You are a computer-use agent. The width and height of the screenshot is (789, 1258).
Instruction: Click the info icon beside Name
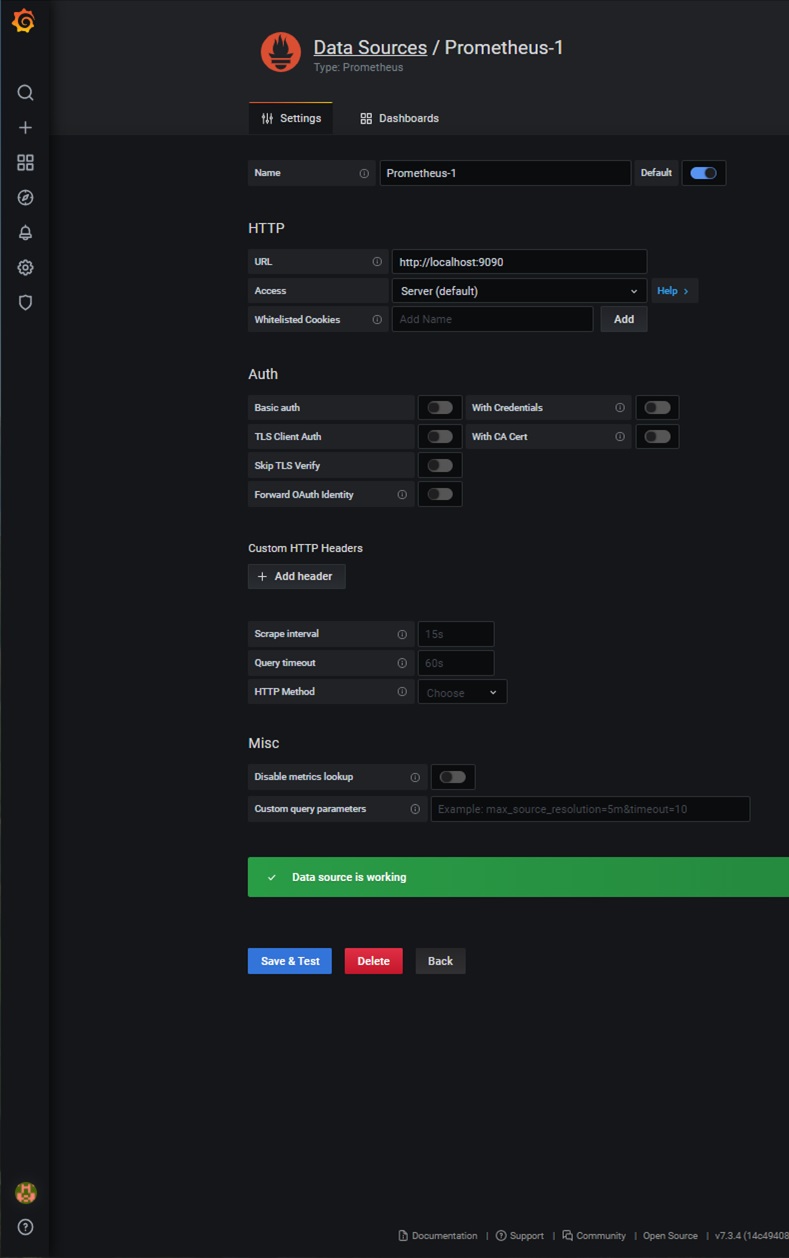coord(364,173)
